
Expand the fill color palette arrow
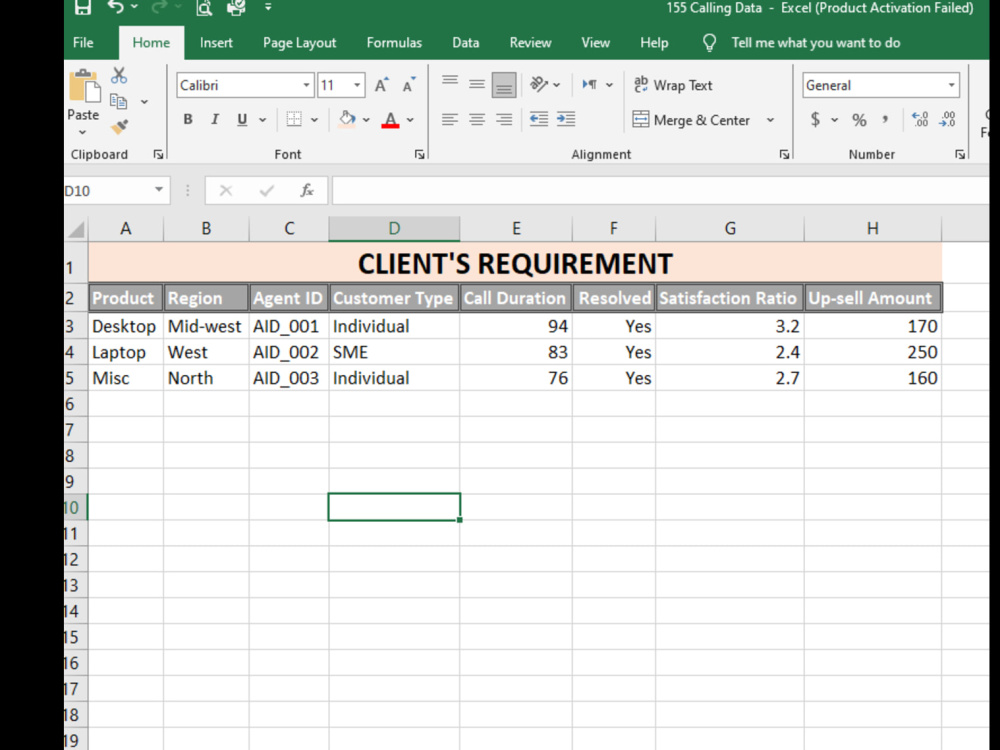[366, 120]
